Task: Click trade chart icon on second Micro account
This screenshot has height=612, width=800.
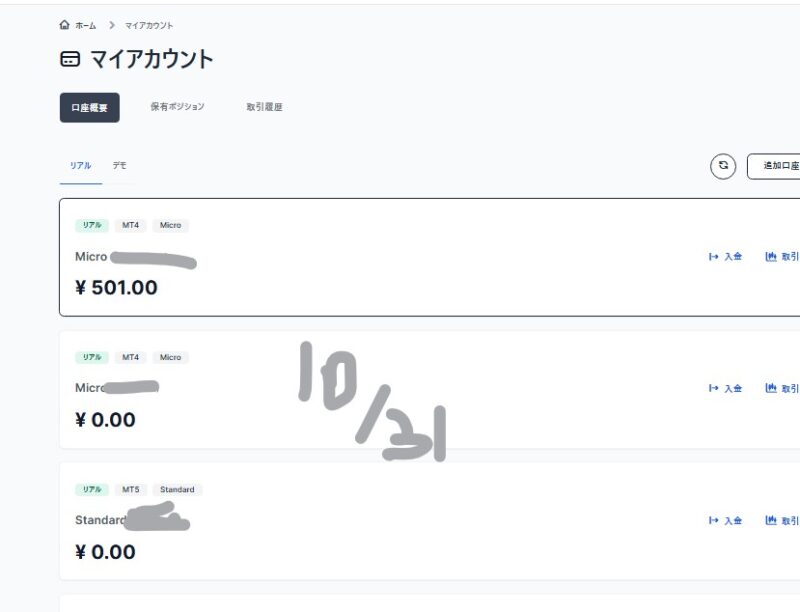Action: 771,389
